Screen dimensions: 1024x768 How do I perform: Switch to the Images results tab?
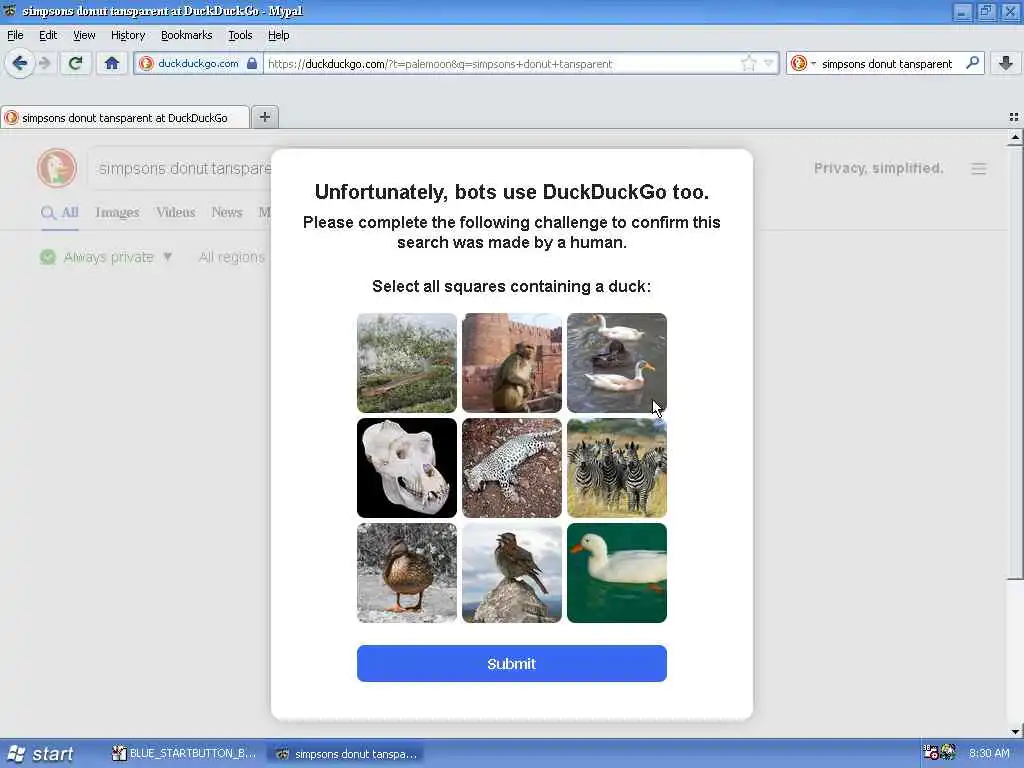pos(117,212)
